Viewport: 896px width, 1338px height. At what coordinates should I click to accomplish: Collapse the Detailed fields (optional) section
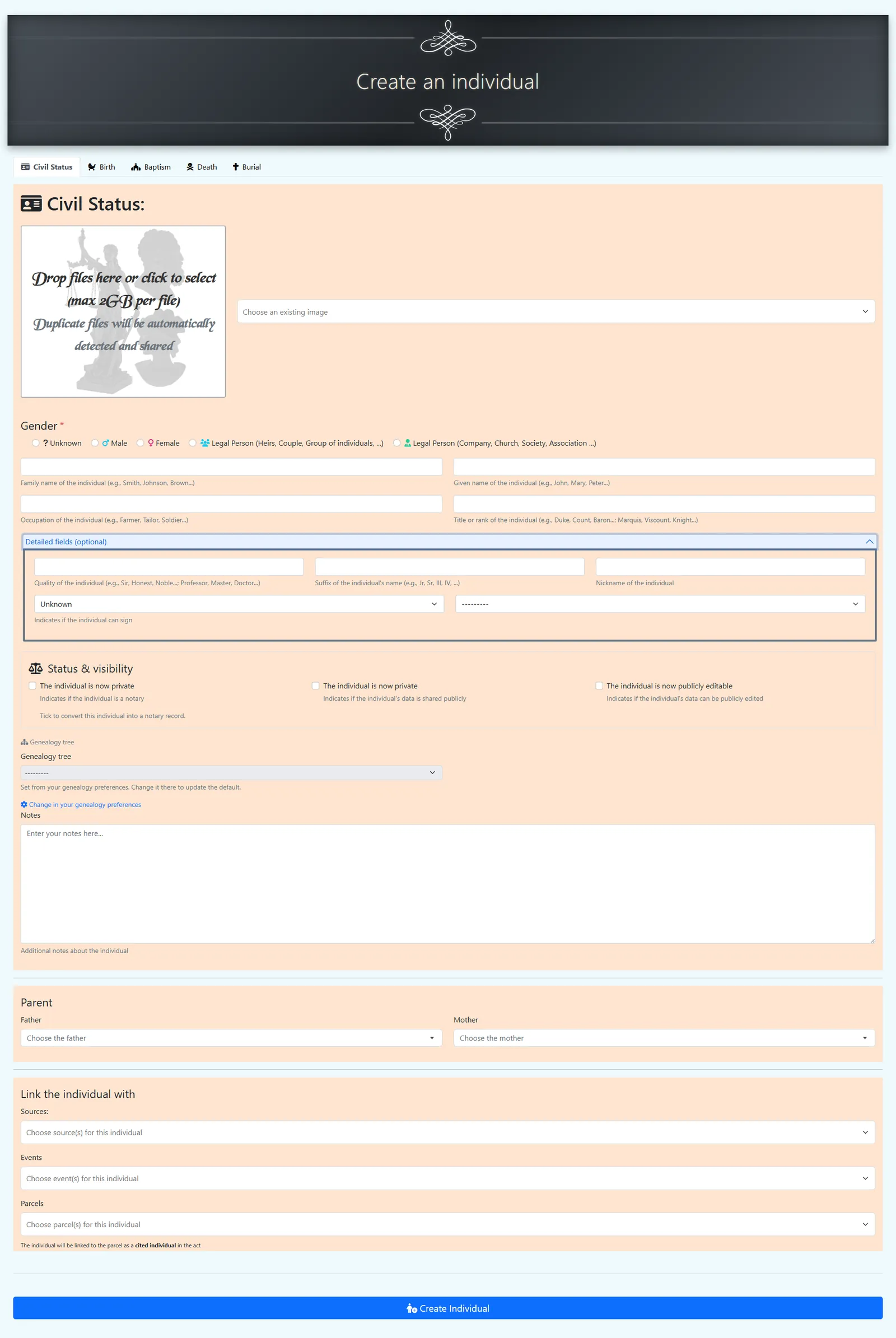point(449,541)
